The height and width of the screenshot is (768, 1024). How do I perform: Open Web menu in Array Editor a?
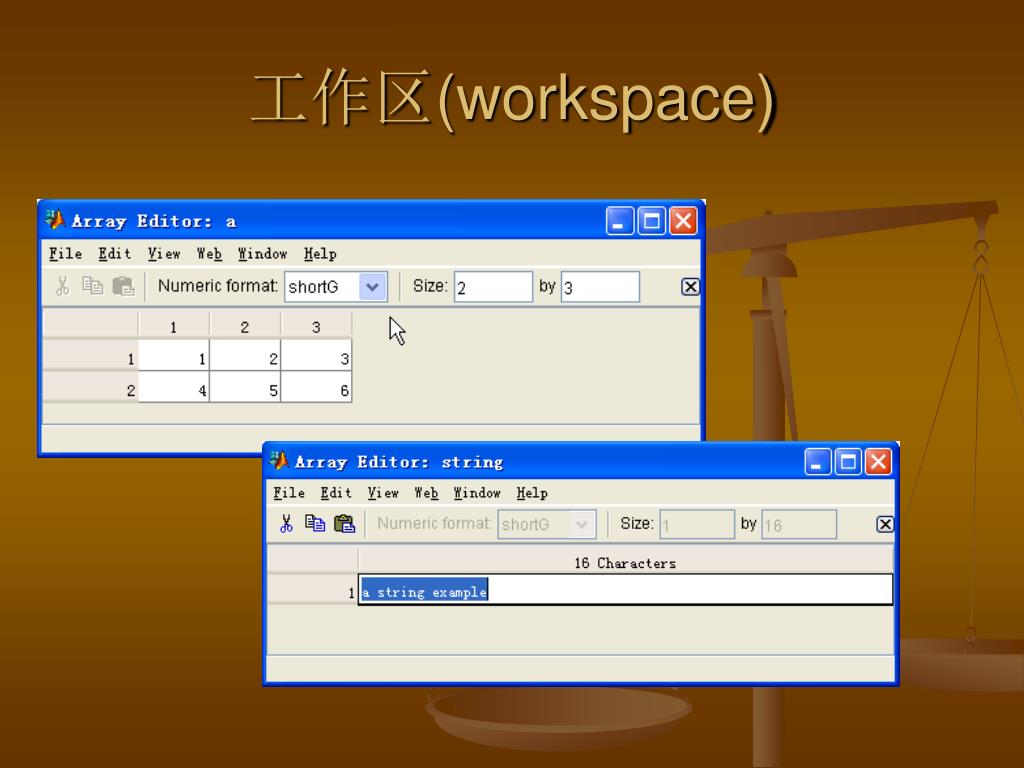click(209, 254)
